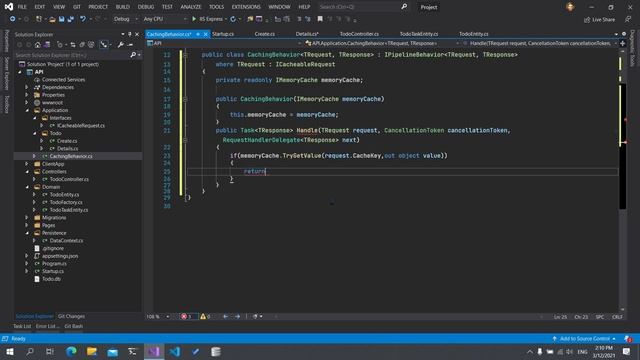Open the IIS Express launch target dropdown
This screenshot has height=360, width=640.
226,19
